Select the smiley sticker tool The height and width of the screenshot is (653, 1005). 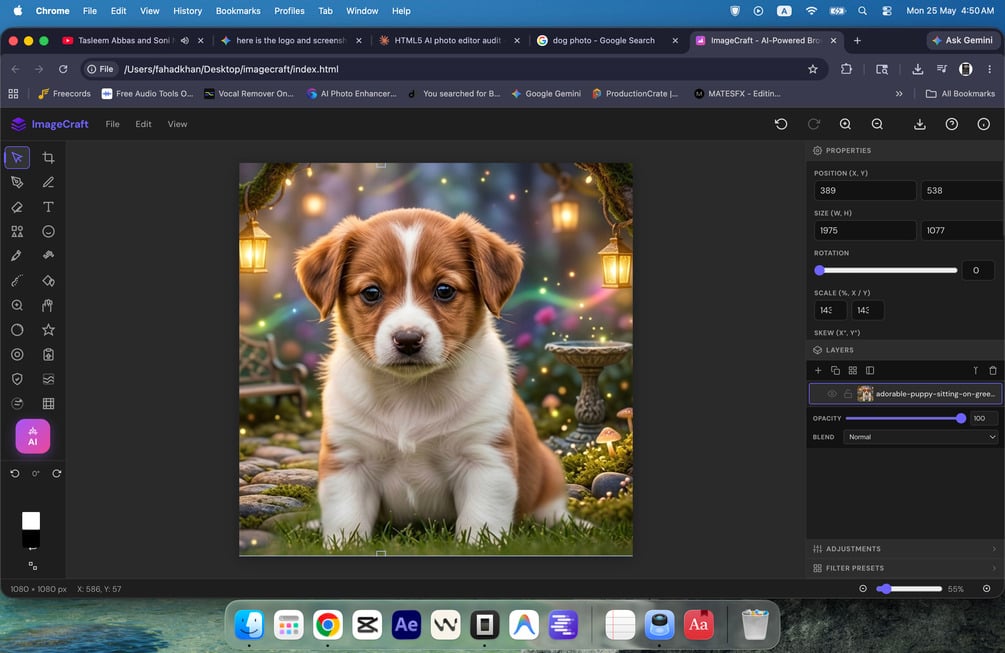(48, 231)
